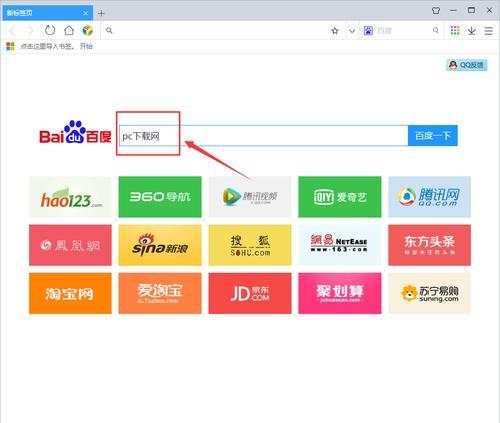Open the 腾讯视频 tile
This screenshot has height=423, width=500.
point(250,197)
